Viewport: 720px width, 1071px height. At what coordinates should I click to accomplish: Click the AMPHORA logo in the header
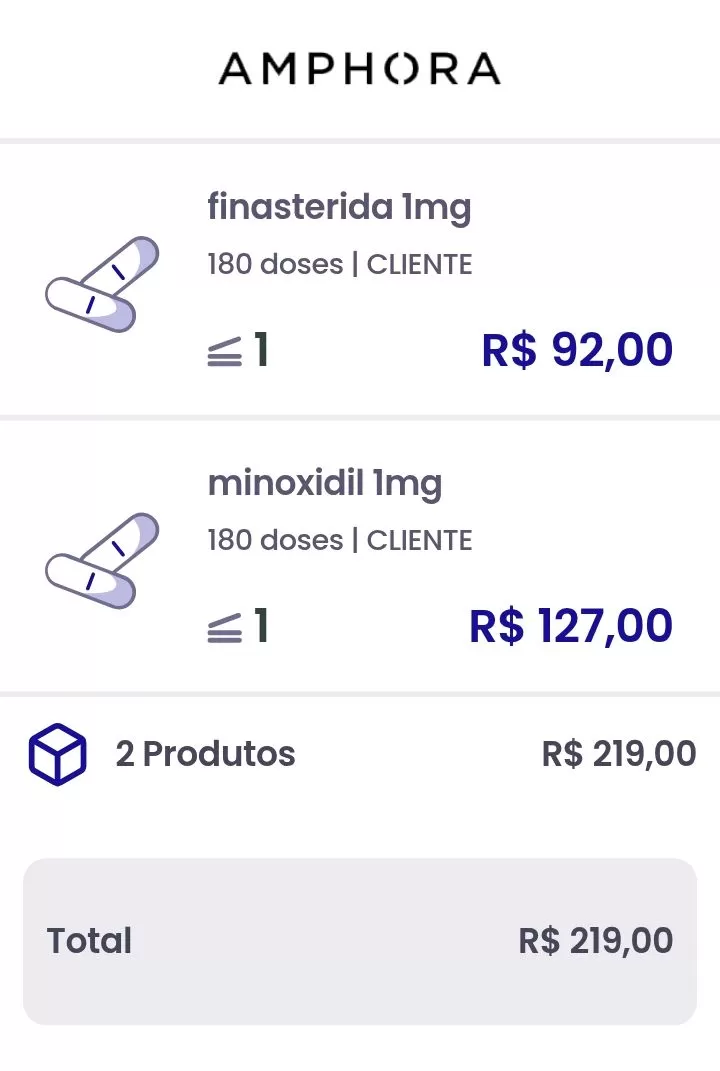359,69
